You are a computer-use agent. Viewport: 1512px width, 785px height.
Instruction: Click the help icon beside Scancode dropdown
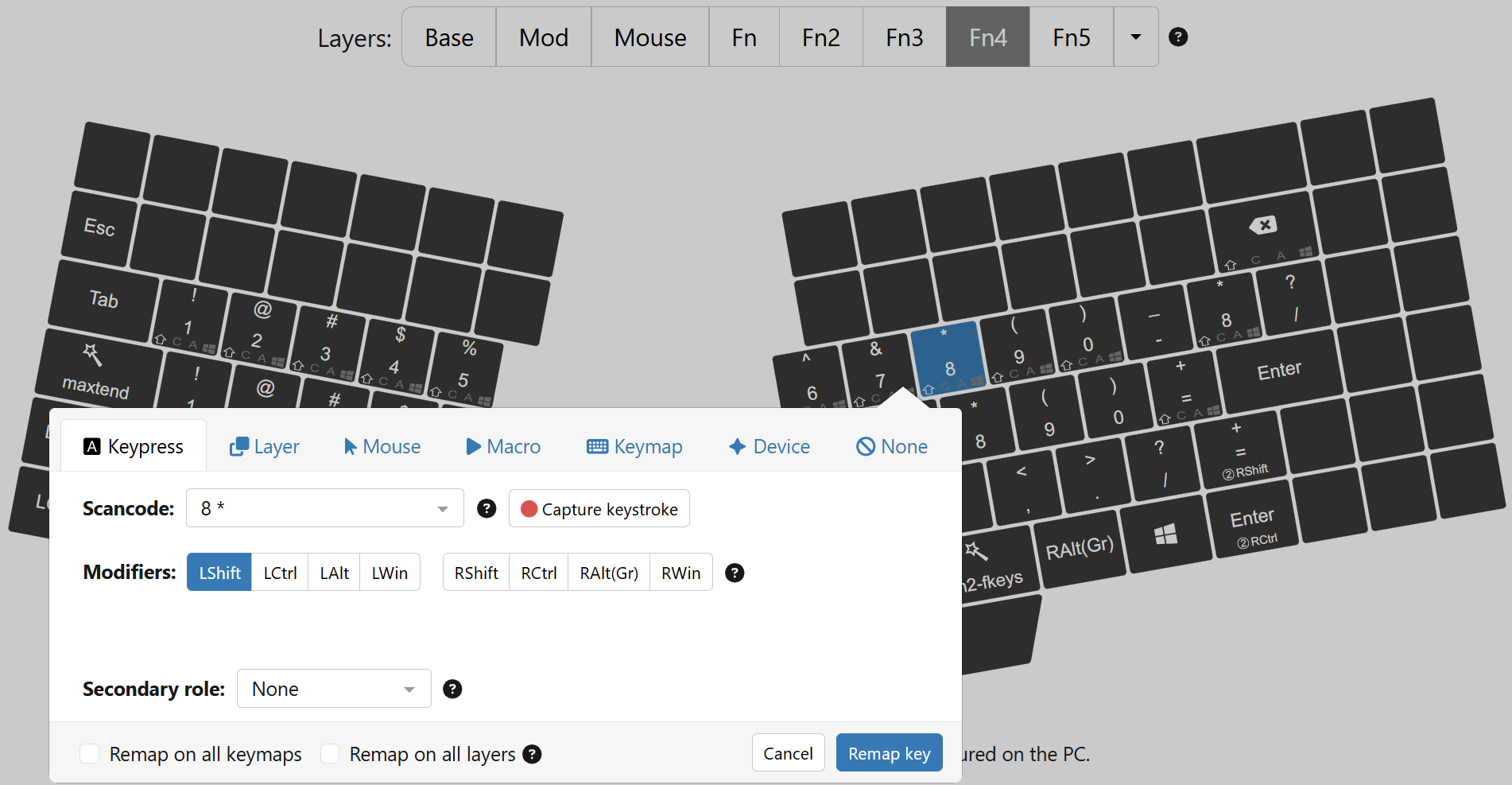point(487,508)
